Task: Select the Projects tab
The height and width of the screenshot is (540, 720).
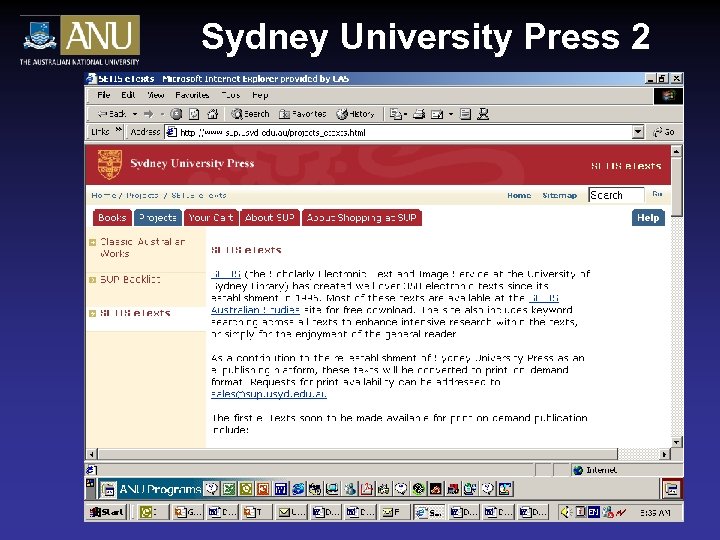Action: tap(158, 218)
